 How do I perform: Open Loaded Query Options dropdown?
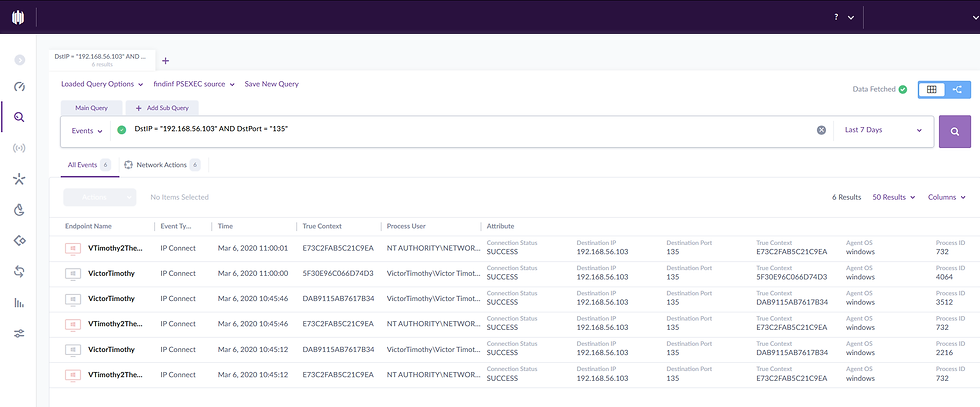click(x=102, y=84)
